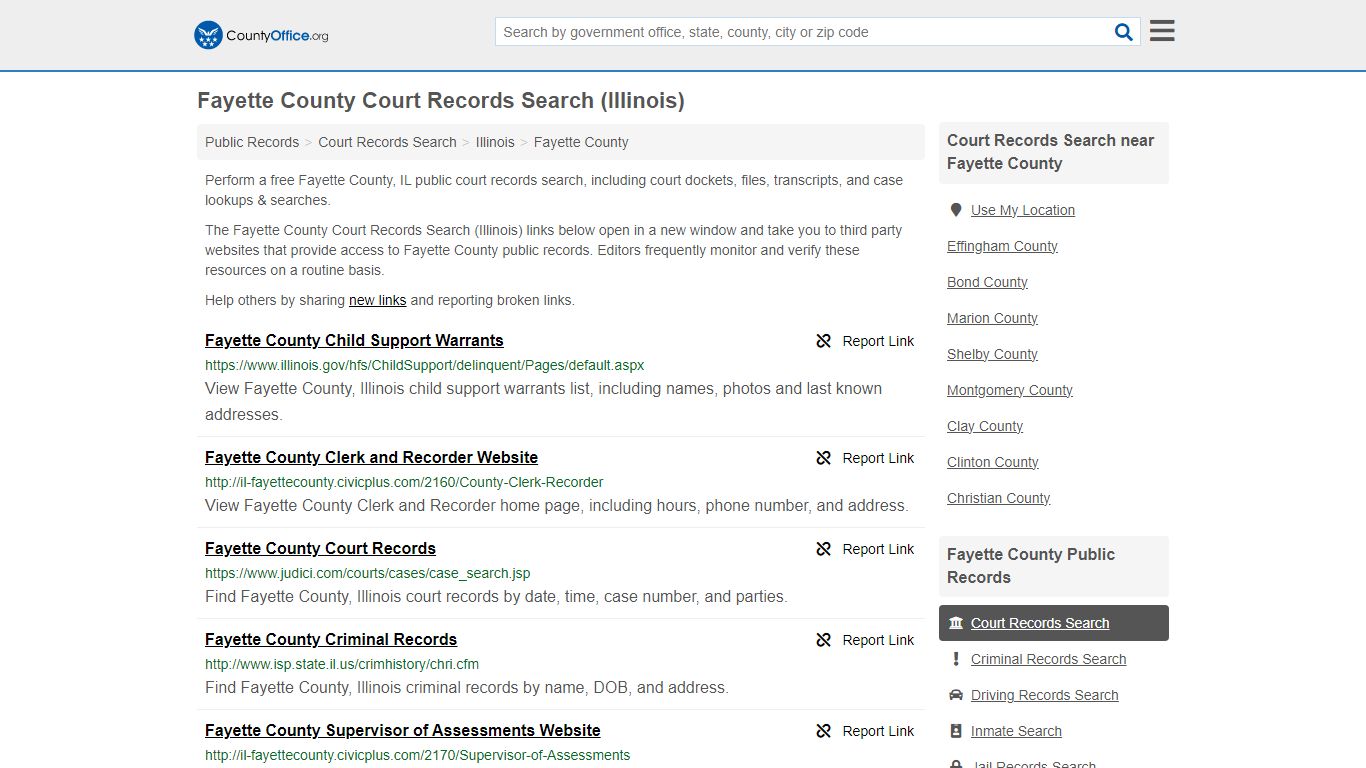Viewport: 1366px width, 768px height.
Task: Click broken link icon for Fayette County Criminal Records
Action: point(824,640)
